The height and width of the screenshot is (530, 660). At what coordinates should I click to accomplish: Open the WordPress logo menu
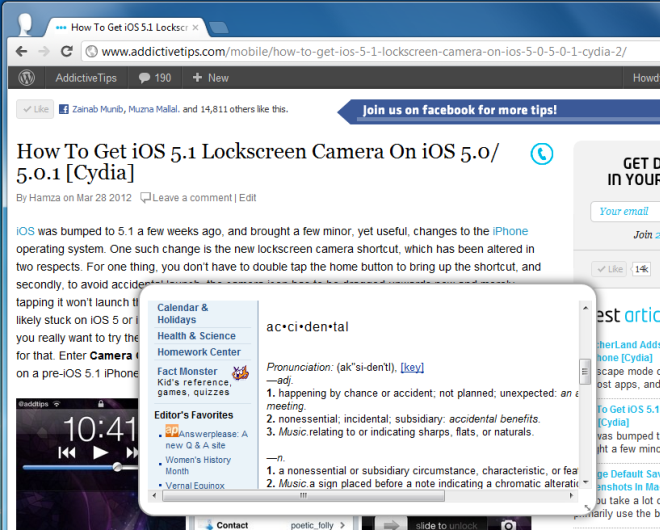(27, 78)
